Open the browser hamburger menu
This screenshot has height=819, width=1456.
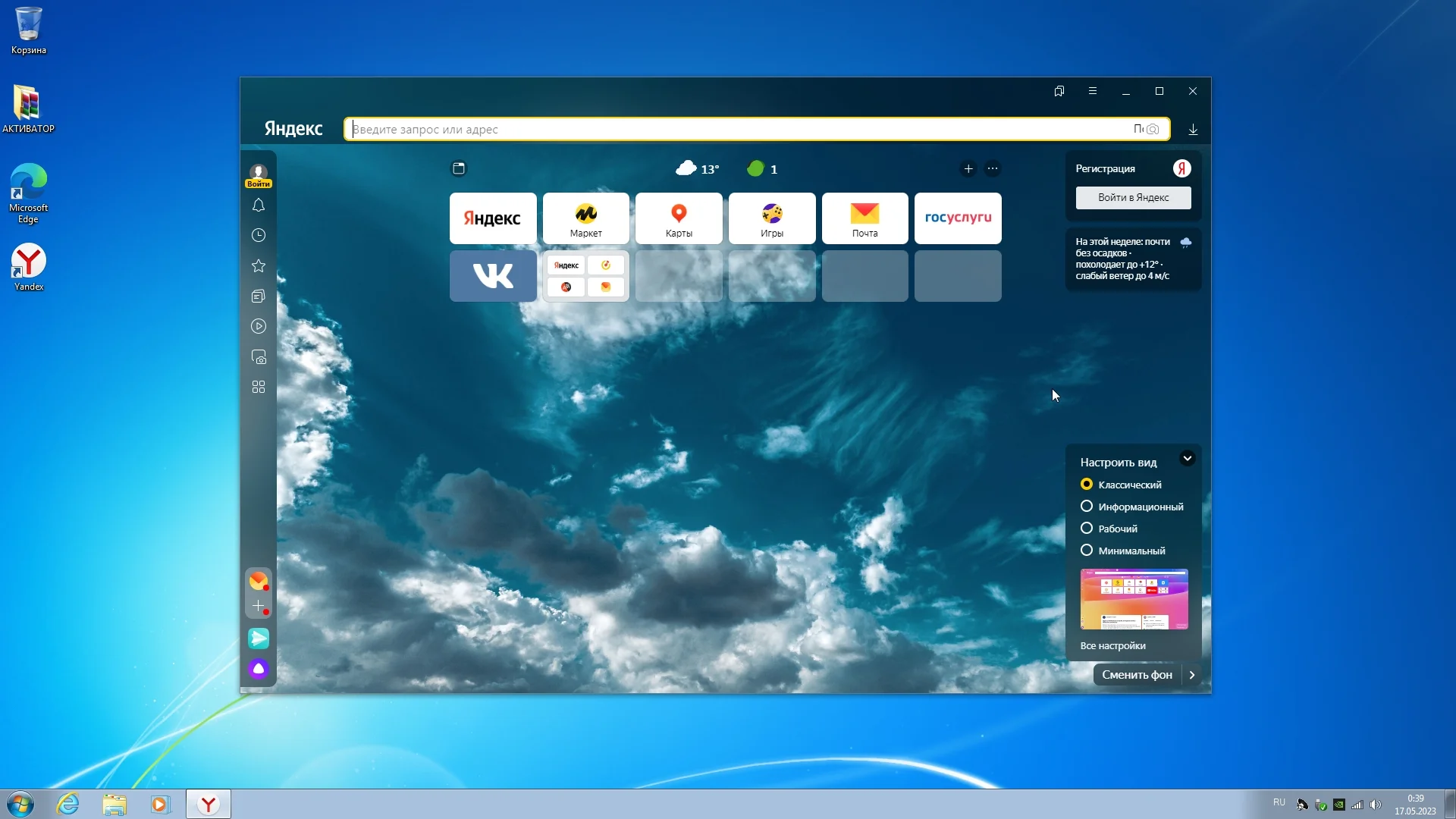pyautogui.click(x=1093, y=91)
